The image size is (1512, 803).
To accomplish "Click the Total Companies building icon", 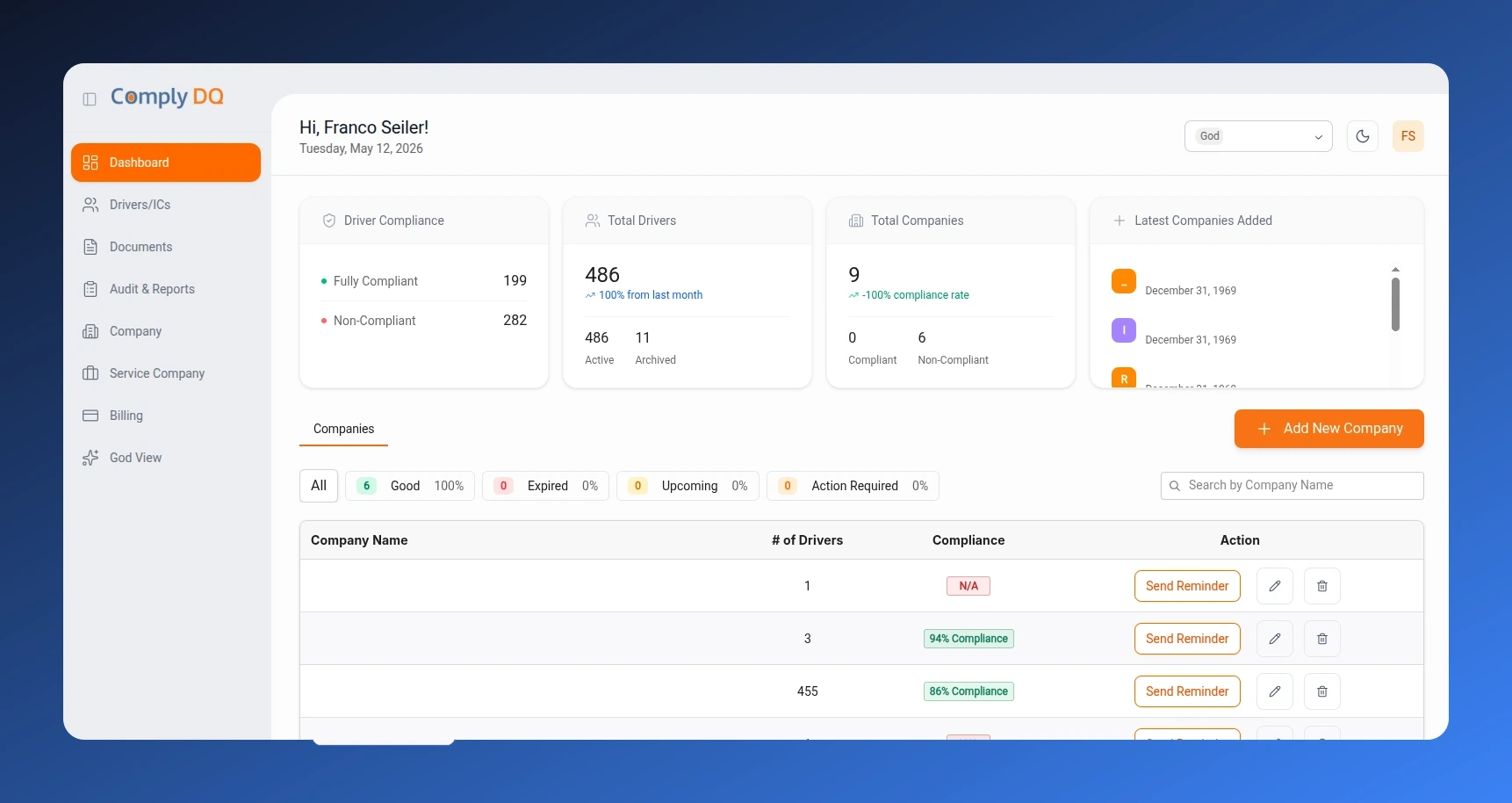I will tap(856, 221).
